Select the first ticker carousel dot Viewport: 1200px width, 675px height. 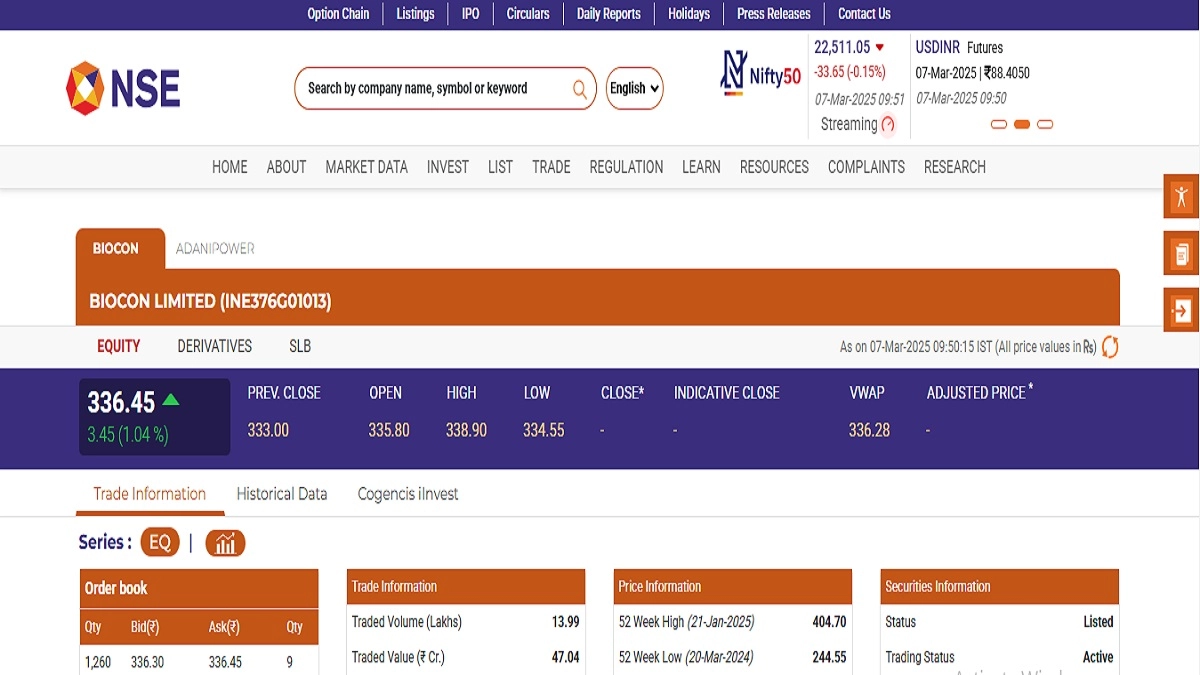point(998,125)
